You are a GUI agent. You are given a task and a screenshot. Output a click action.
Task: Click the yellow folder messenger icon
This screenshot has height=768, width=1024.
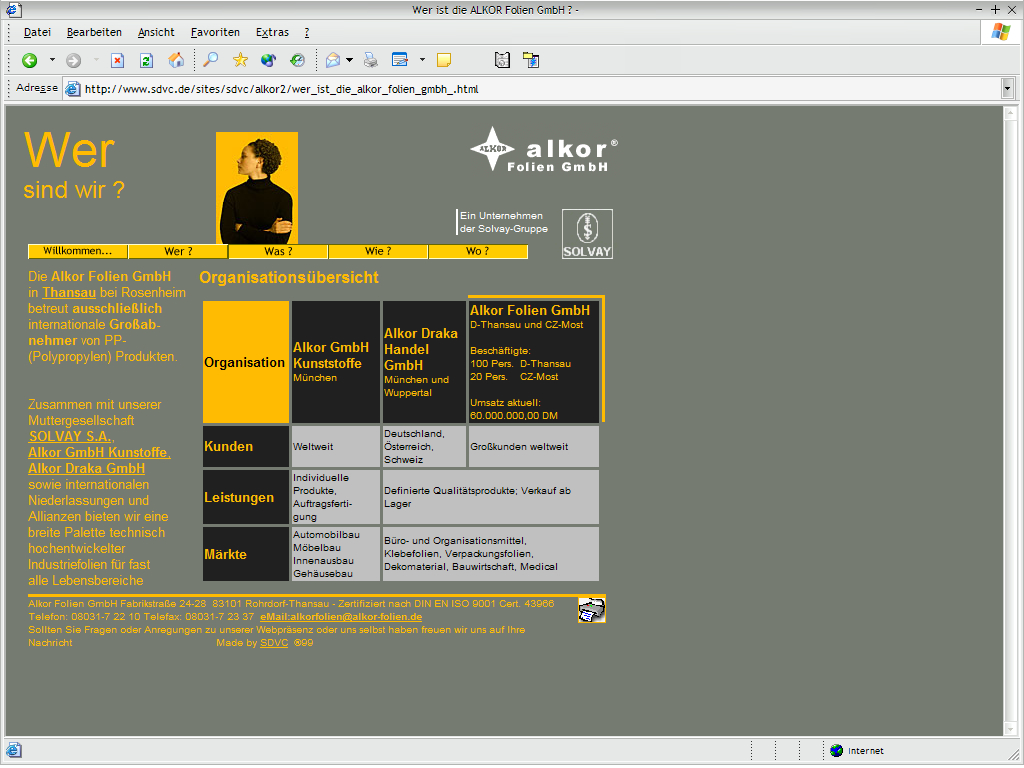531,60
